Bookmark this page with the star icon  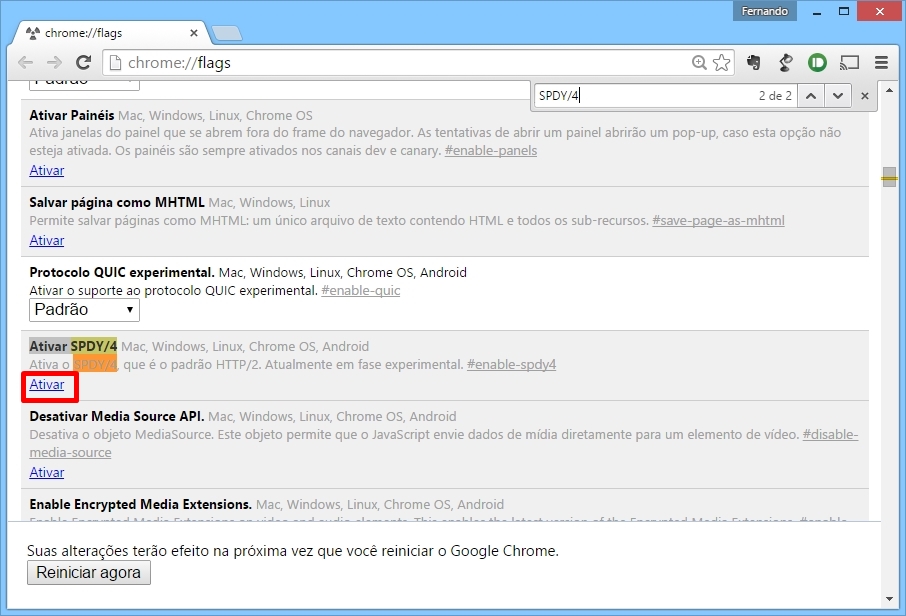tap(722, 62)
